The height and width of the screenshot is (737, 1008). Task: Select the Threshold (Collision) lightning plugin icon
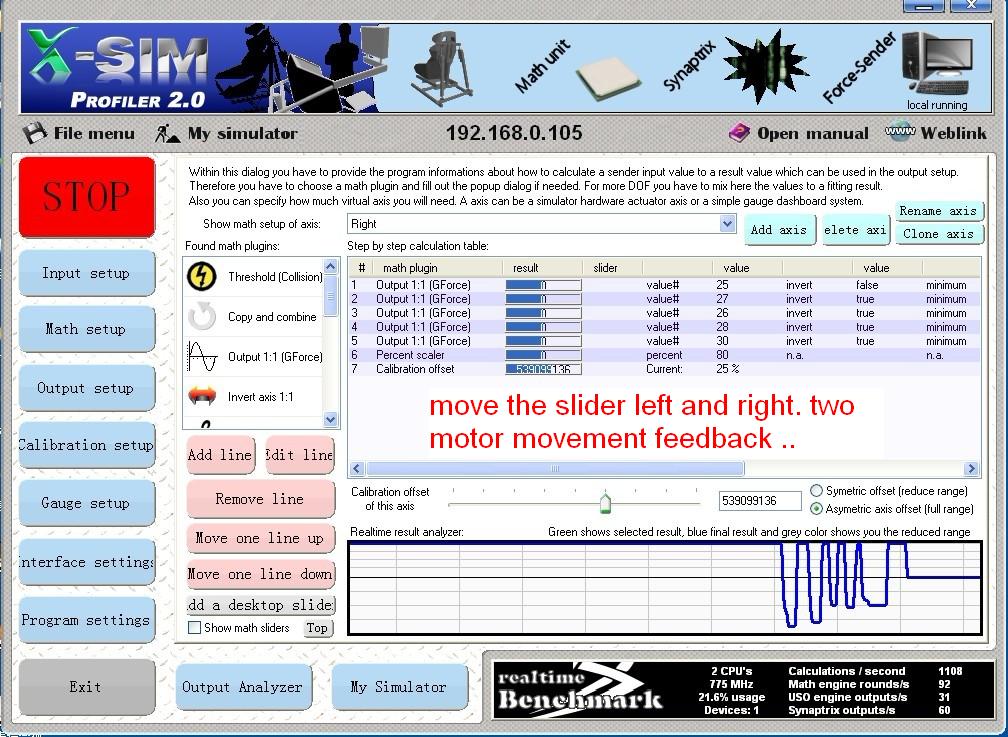pos(201,277)
